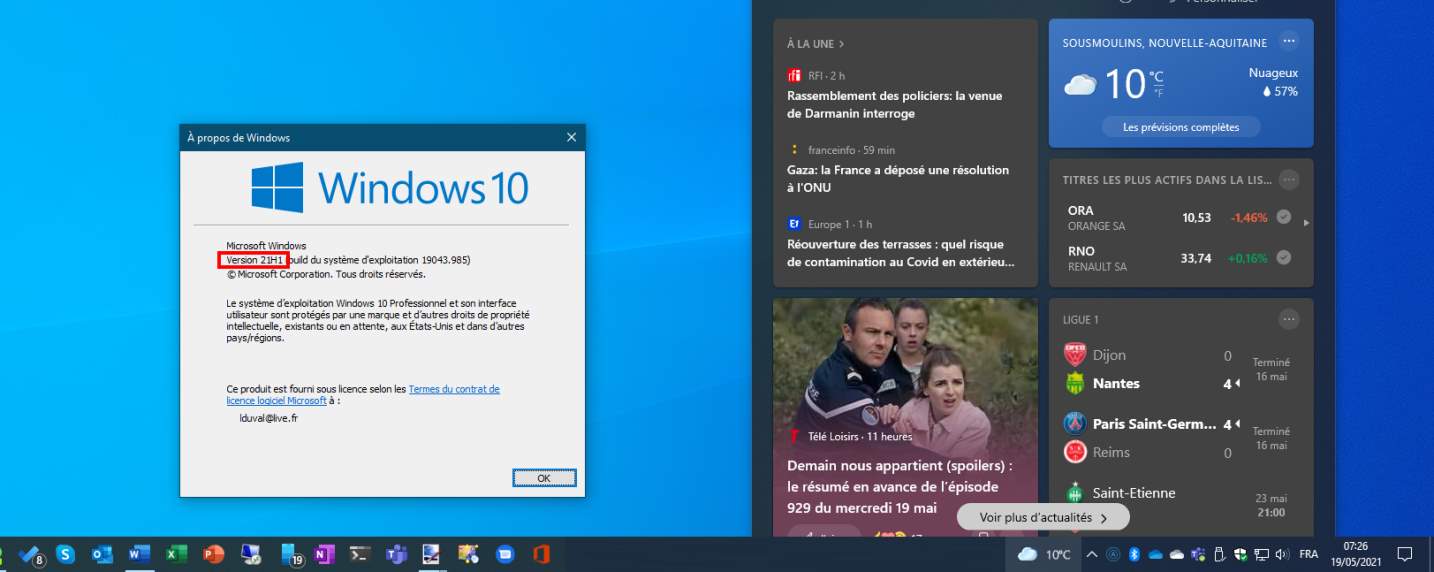Open the Office hub taskbar icon
Image resolution: width=1434 pixels, height=572 pixels.
click(541, 554)
